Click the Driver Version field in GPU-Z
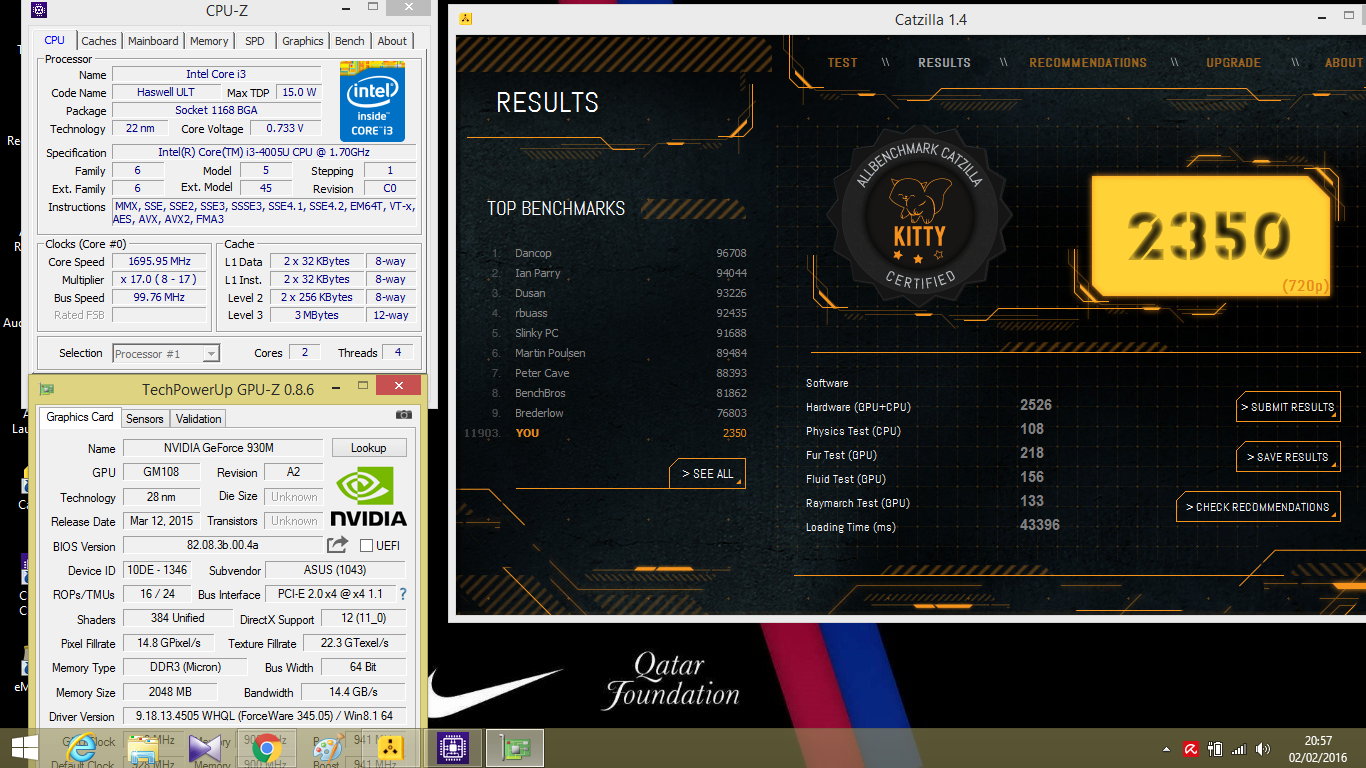1366x768 pixels. point(264,716)
